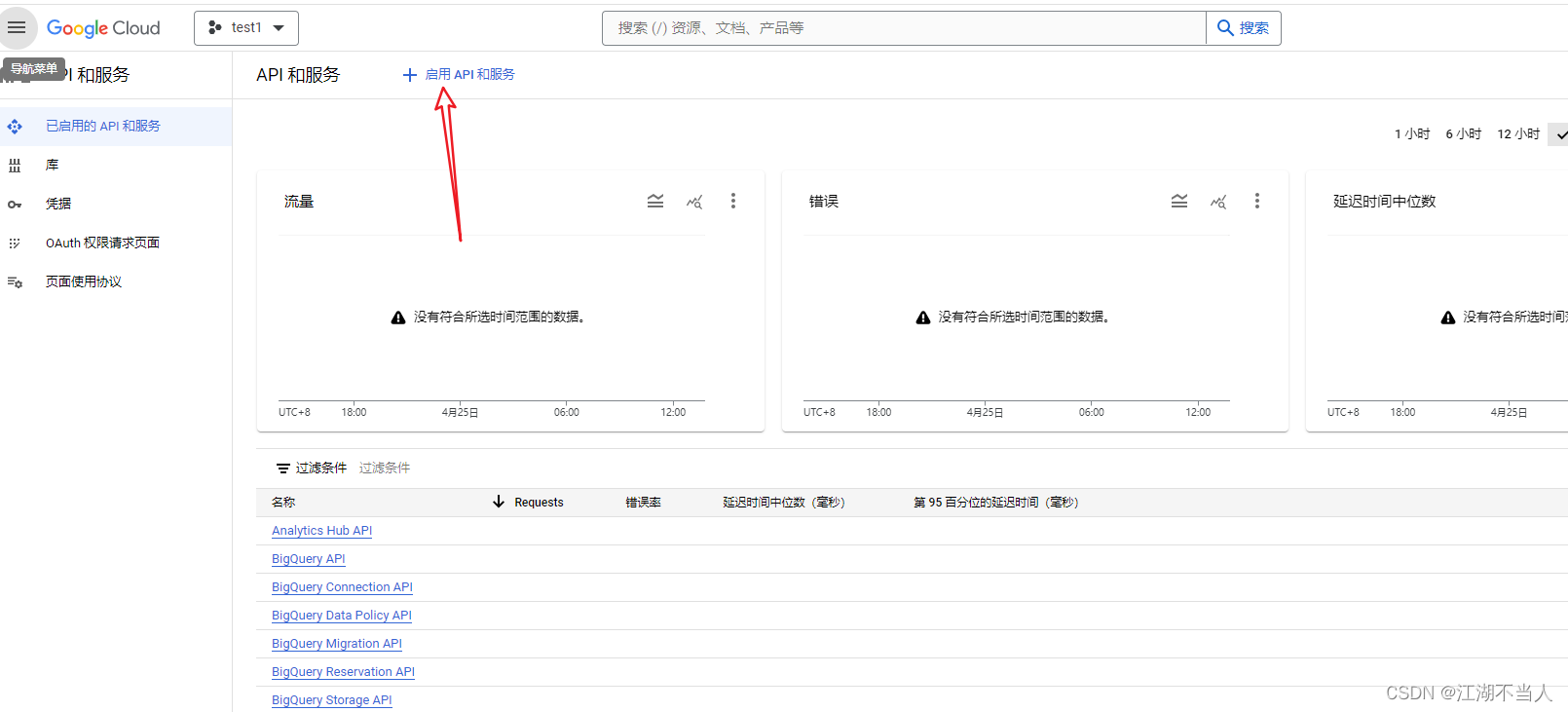
Task: Select 已启用的 API 和服务 in sidebar
Action: pos(116,127)
